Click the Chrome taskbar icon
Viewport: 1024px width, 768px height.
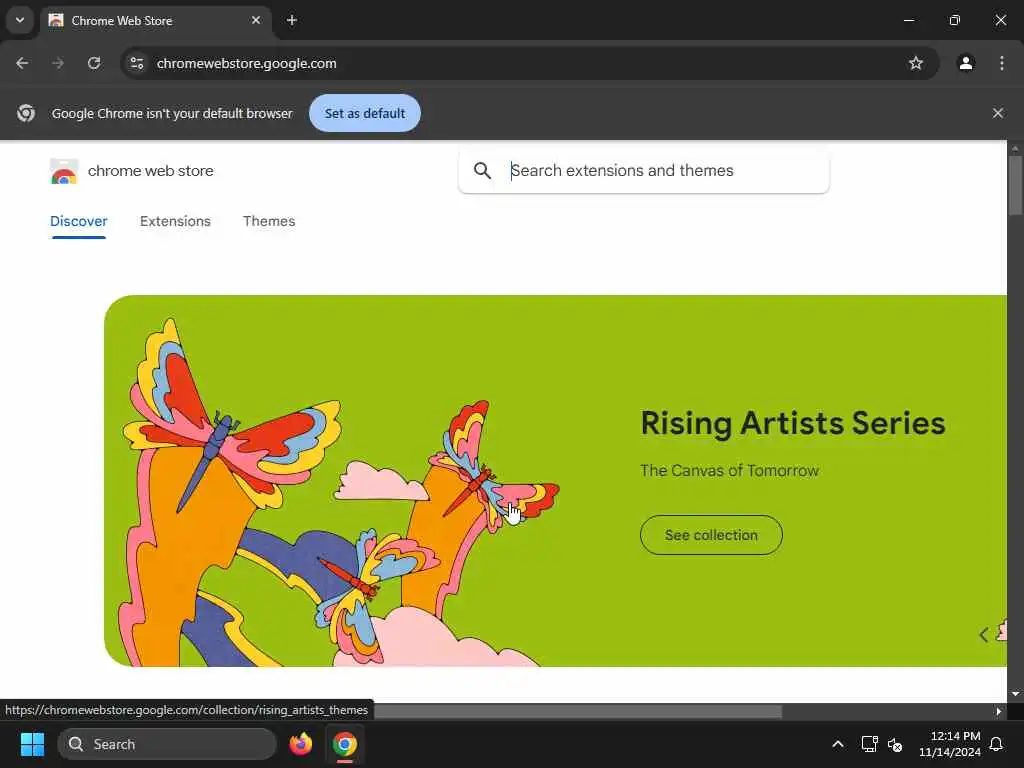pos(344,744)
